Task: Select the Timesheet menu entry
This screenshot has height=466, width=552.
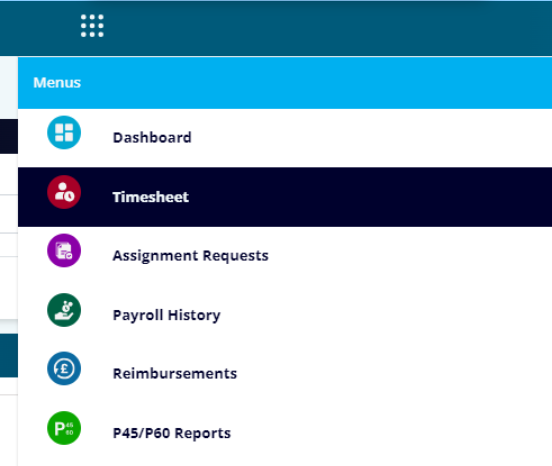Action: click(151, 197)
